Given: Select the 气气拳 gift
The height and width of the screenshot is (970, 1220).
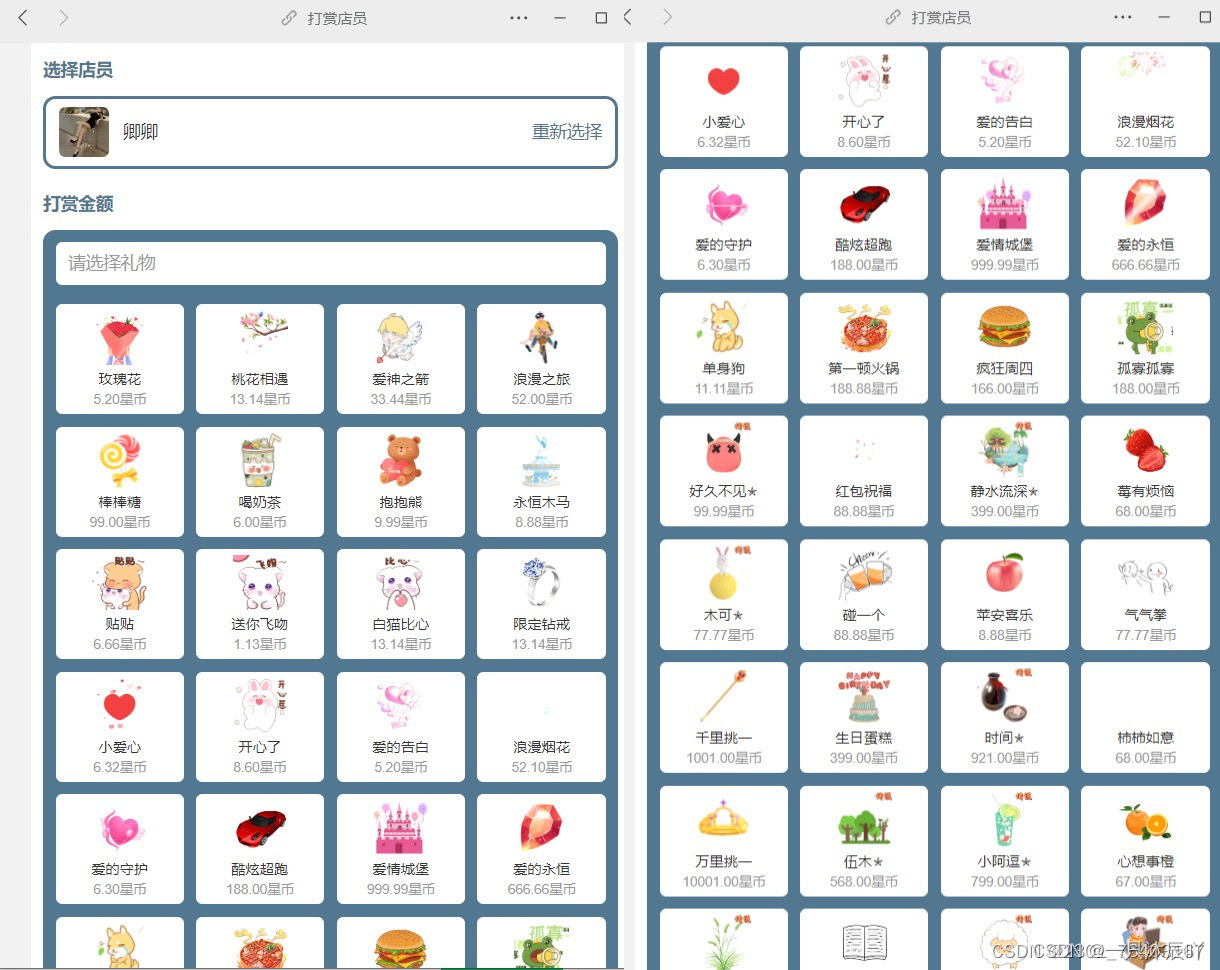Looking at the screenshot, I should (1145, 595).
